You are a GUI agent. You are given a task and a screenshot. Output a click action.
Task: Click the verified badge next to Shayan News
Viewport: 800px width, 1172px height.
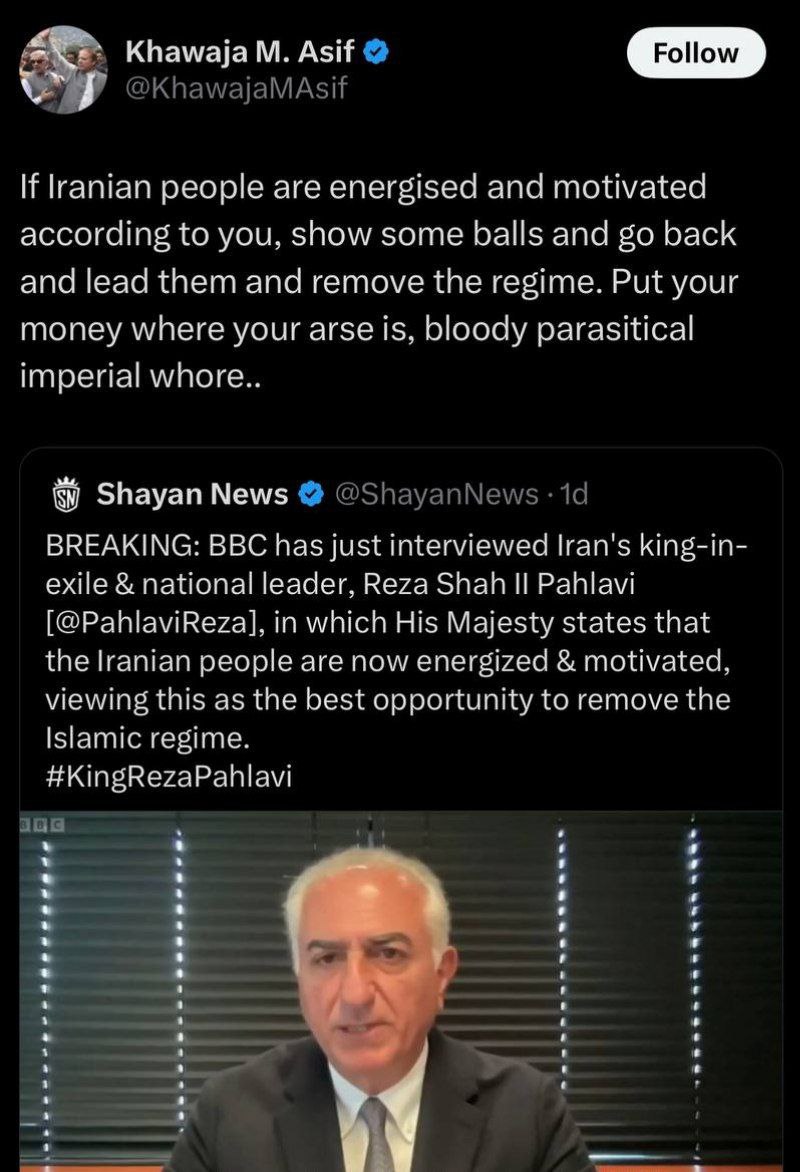coord(312,493)
